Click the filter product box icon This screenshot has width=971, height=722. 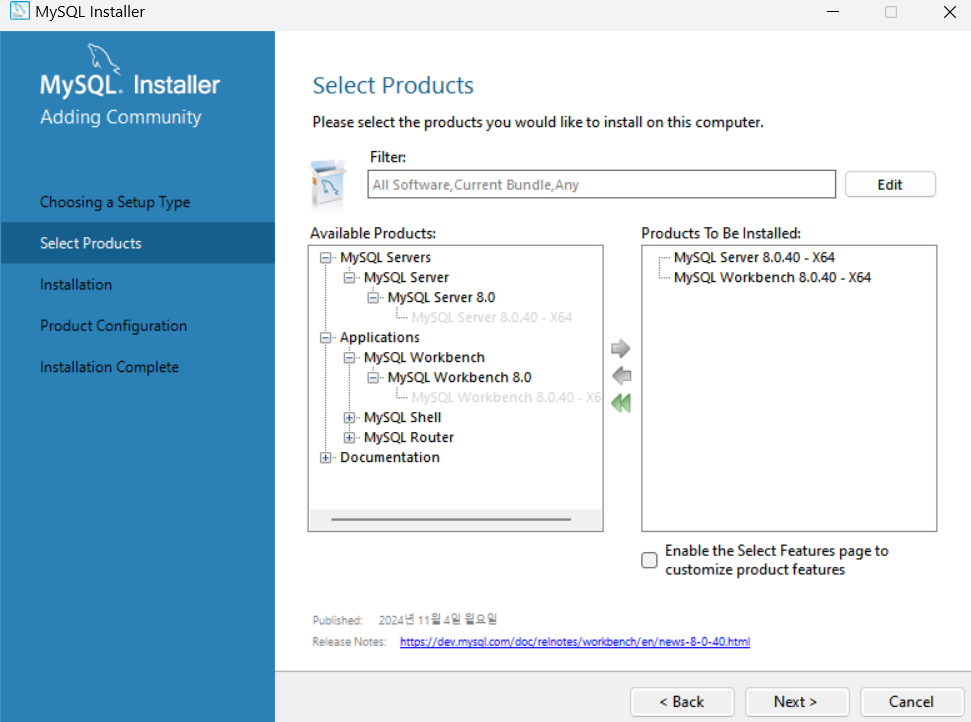point(328,185)
